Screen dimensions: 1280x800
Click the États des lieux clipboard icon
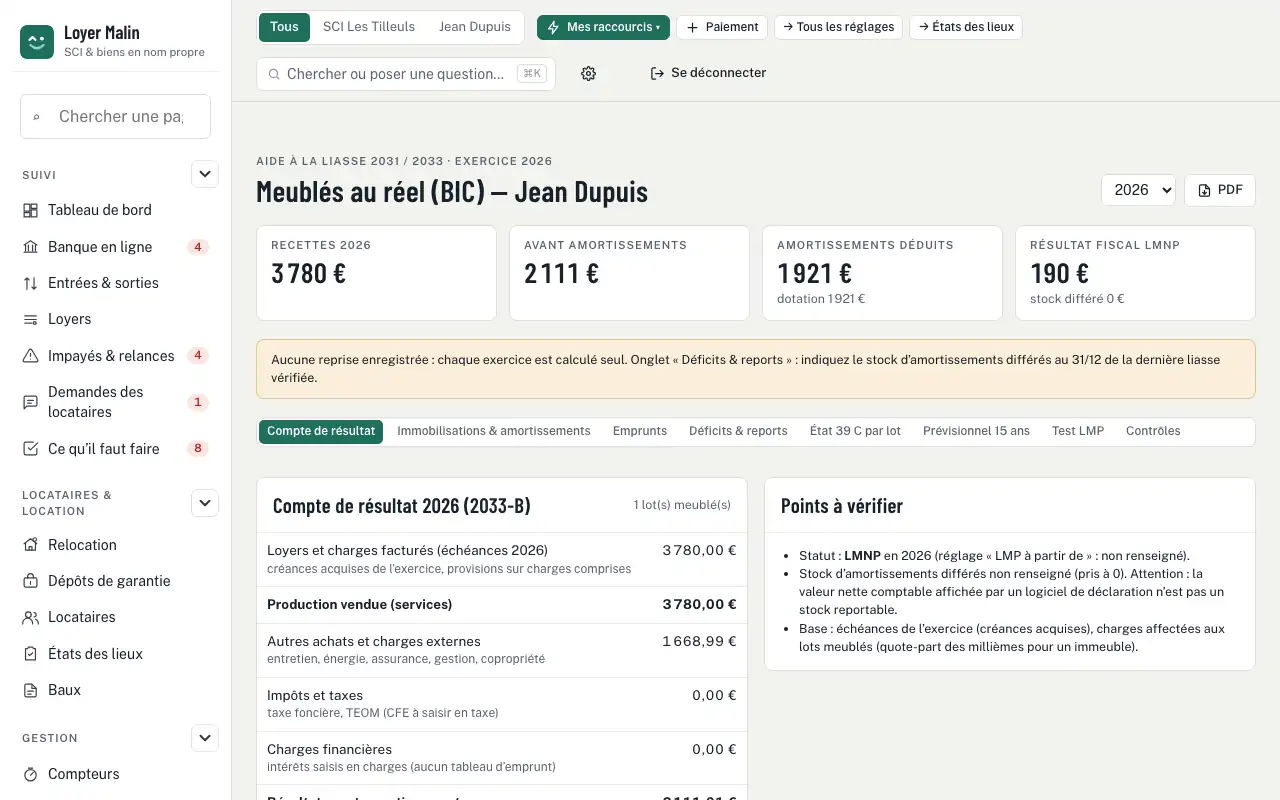pos(31,654)
